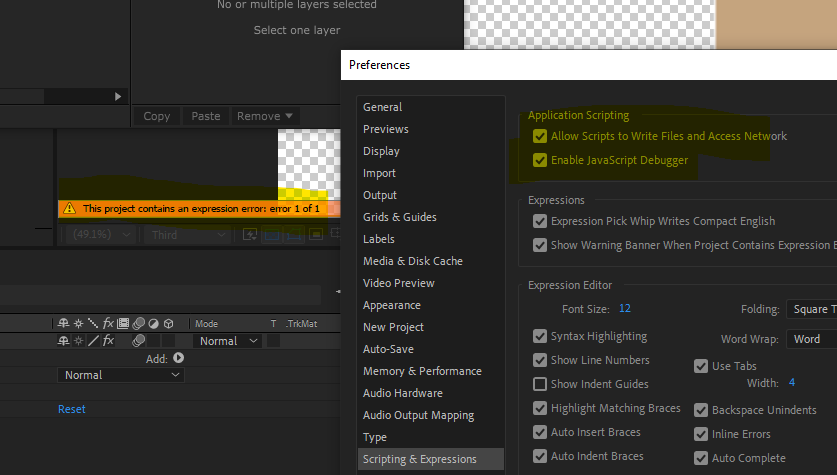
Task: Toggle the layer's Adjustment Layer switch box
Action: point(153,341)
